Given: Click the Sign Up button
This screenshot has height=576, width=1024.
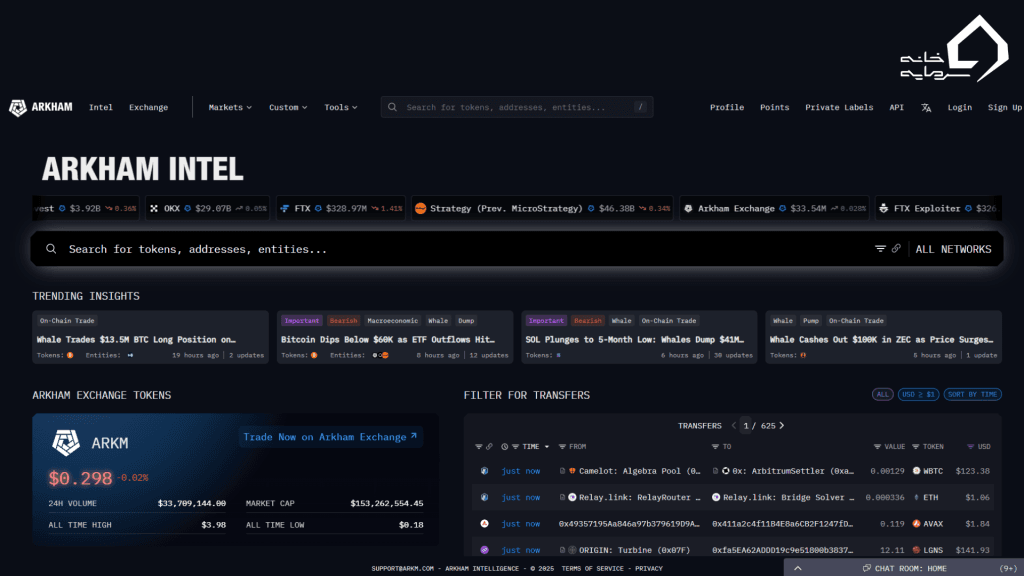Looking at the screenshot, I should click(1004, 108).
